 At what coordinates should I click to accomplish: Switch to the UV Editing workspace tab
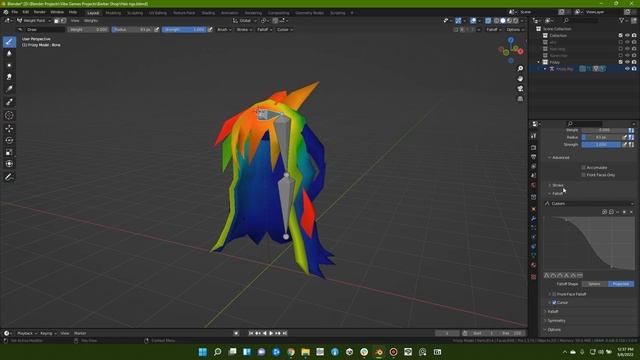pos(158,13)
